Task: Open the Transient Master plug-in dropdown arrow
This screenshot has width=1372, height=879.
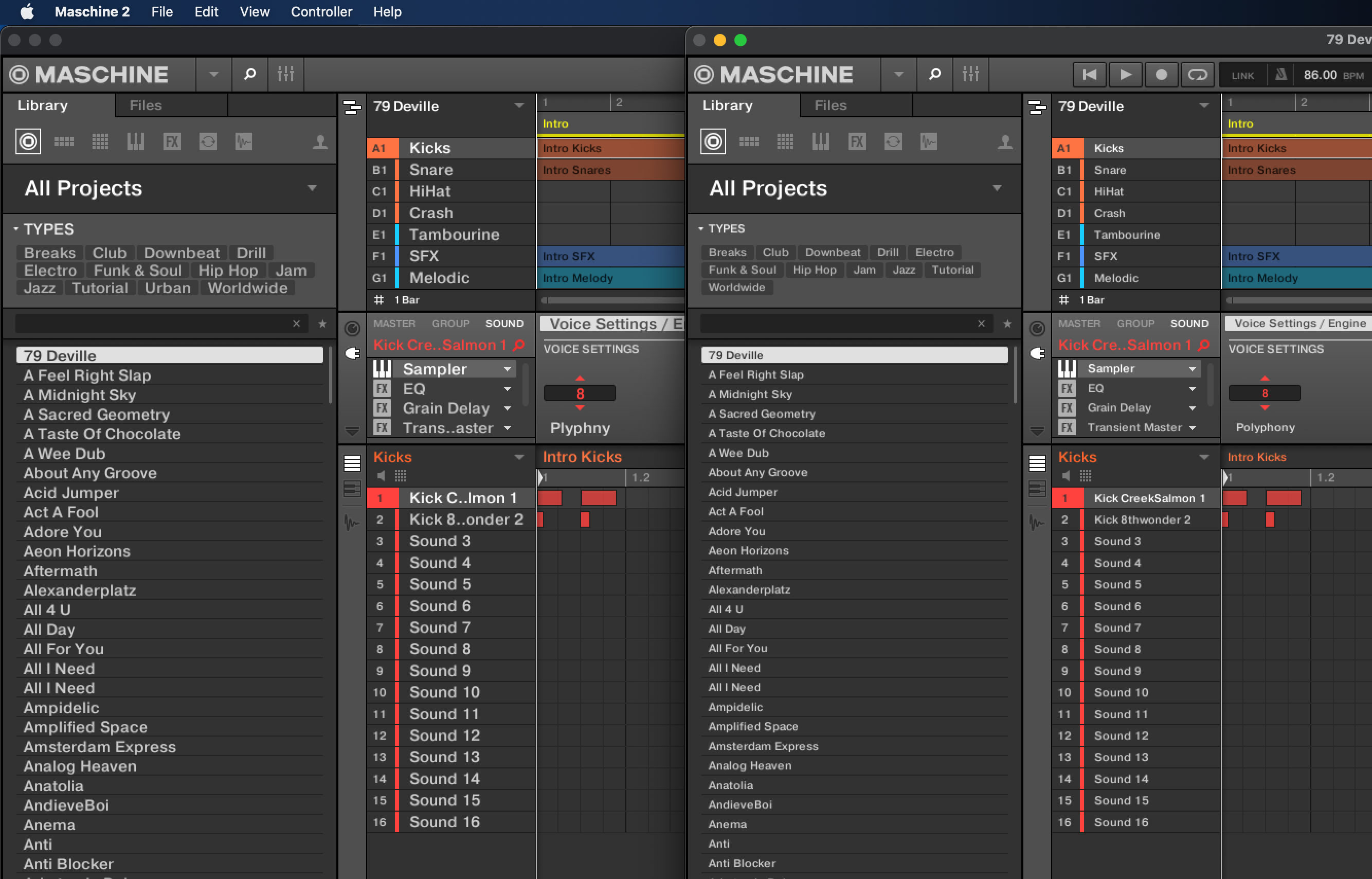Action: [x=1192, y=427]
